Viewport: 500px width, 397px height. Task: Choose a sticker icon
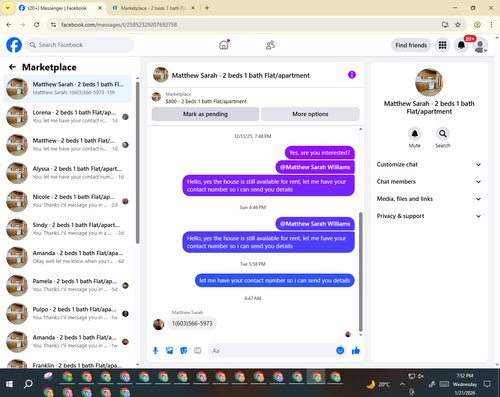click(184, 351)
